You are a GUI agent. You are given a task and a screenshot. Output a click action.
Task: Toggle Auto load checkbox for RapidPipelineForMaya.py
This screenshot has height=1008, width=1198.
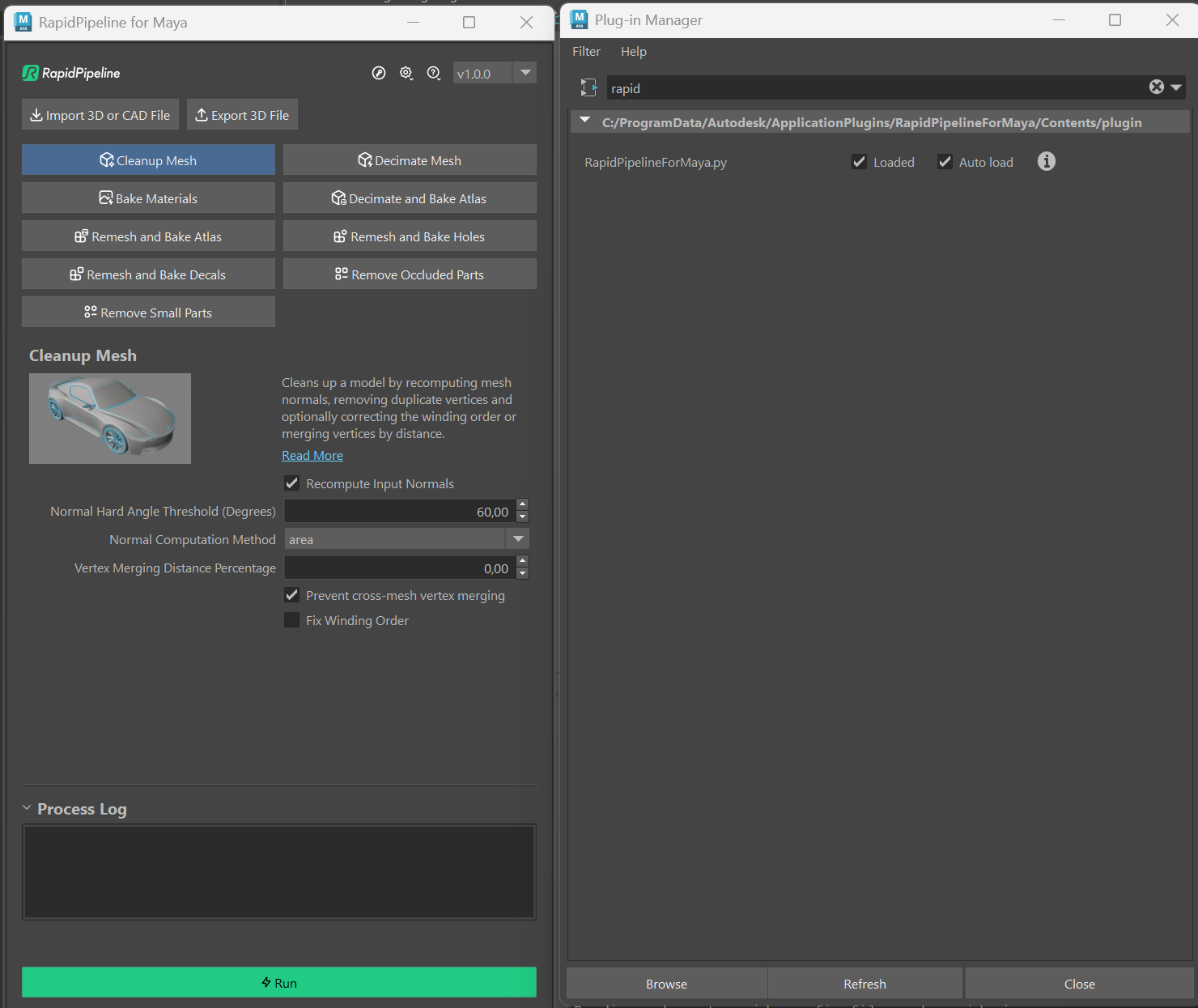[945, 162]
